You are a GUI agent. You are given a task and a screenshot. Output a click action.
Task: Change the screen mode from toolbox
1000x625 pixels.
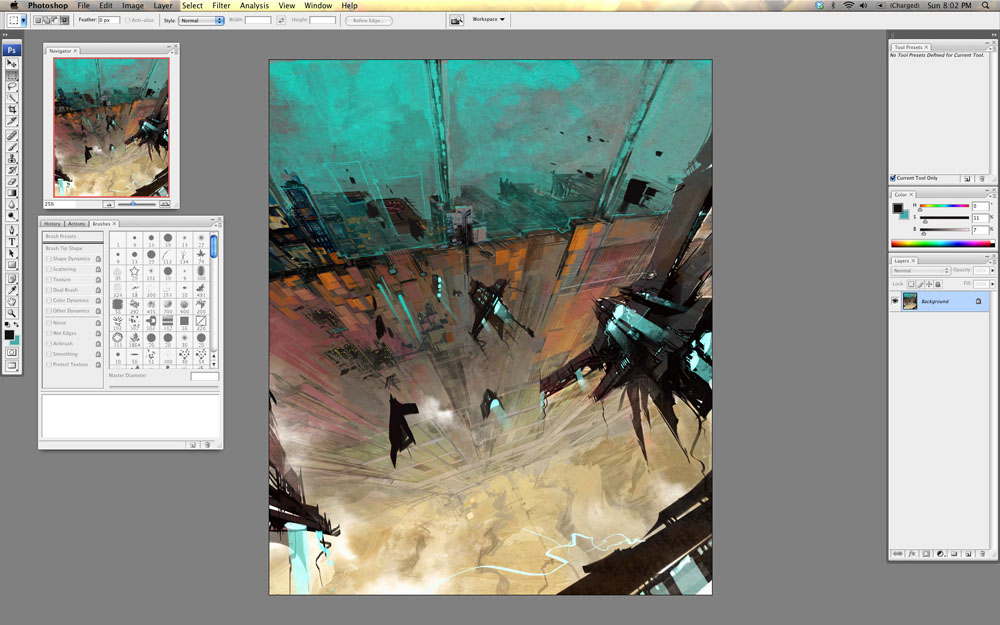[11, 365]
